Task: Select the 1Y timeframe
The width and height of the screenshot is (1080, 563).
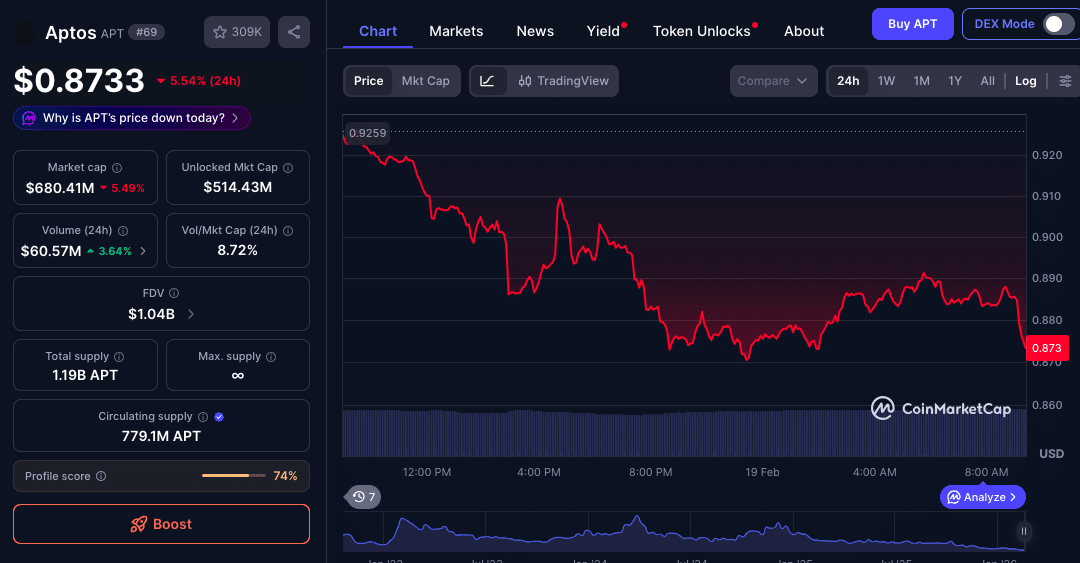Action: [x=955, y=81]
